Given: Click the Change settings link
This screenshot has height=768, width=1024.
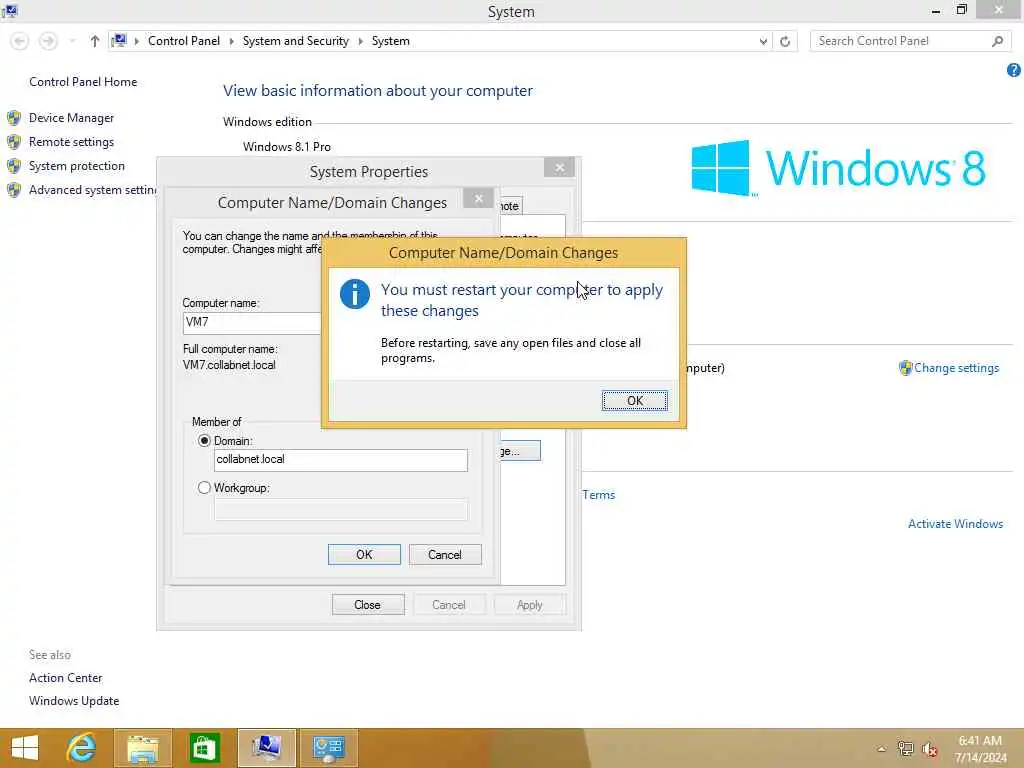Looking at the screenshot, I should (956, 368).
